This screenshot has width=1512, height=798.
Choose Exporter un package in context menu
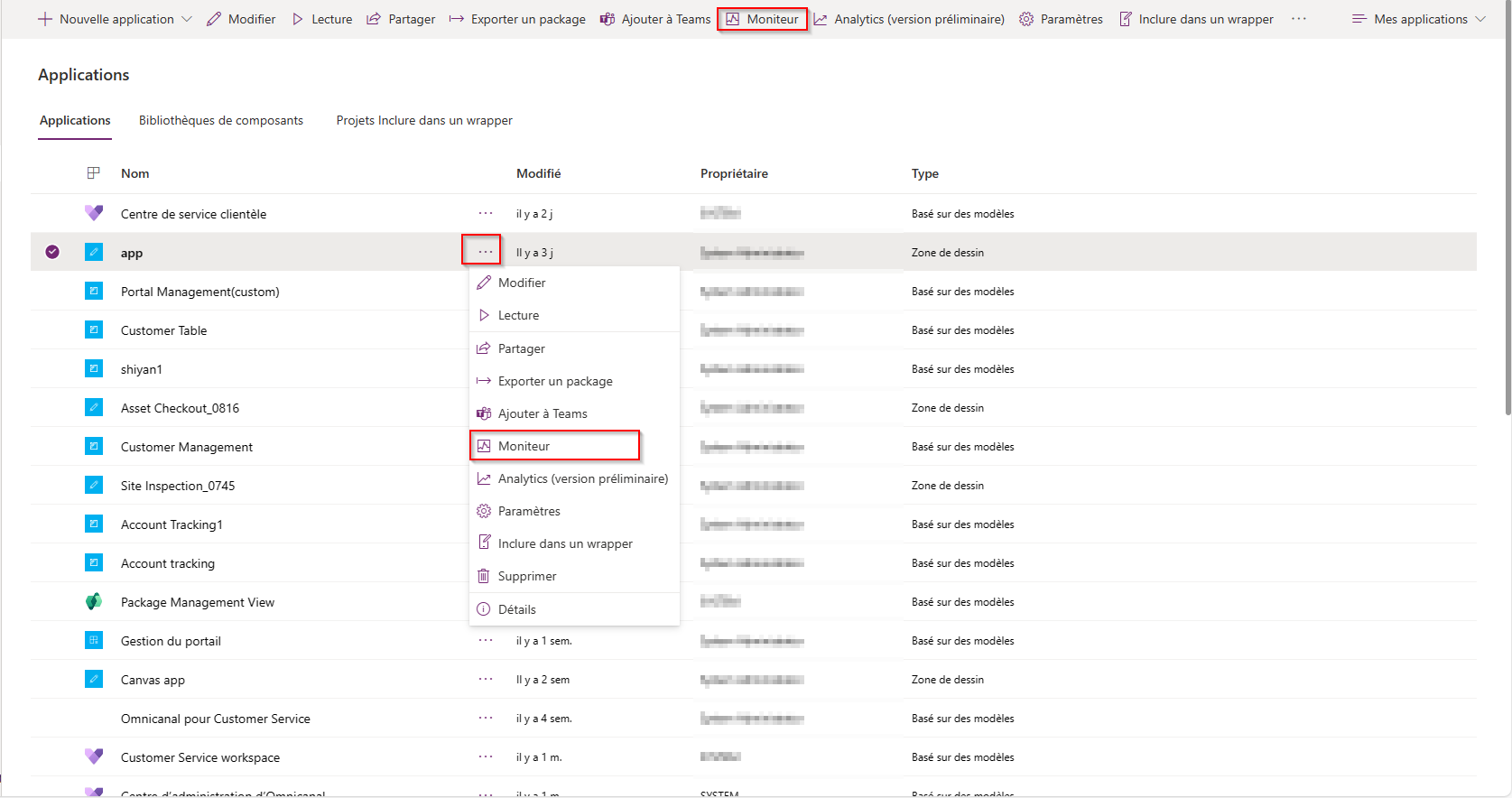(574, 381)
